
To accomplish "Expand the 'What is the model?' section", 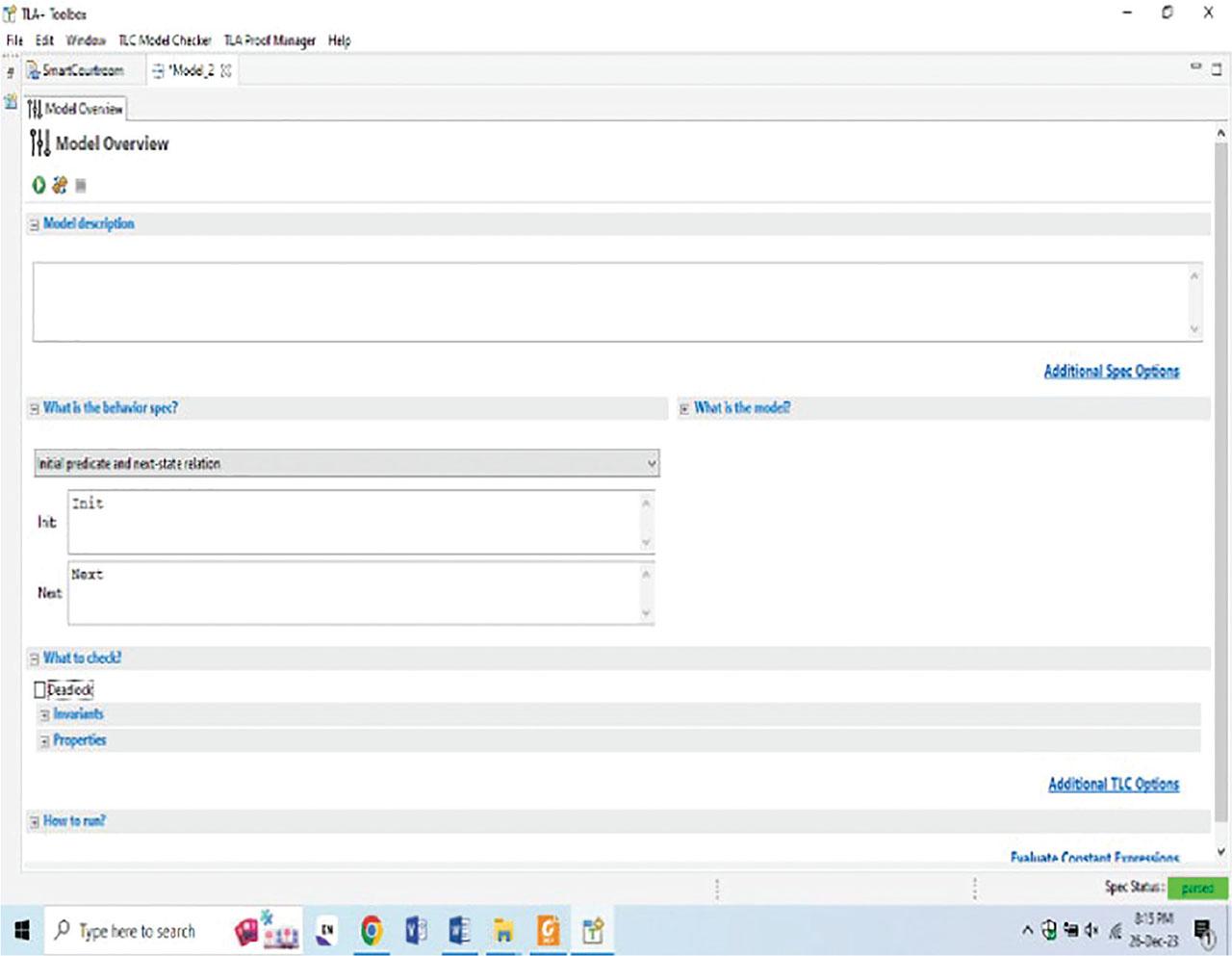I will coord(684,409).
